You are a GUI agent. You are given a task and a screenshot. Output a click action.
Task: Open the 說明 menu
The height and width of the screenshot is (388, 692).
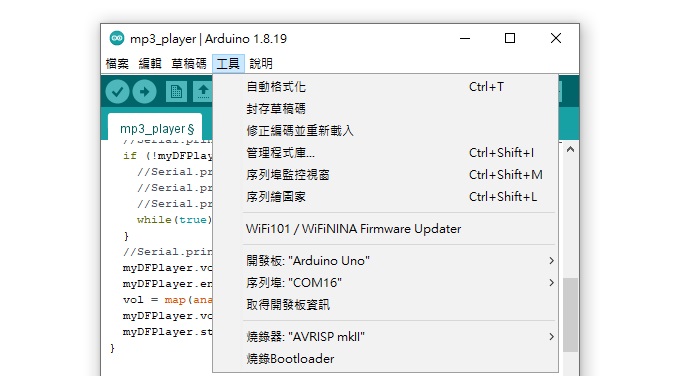[x=261, y=64]
